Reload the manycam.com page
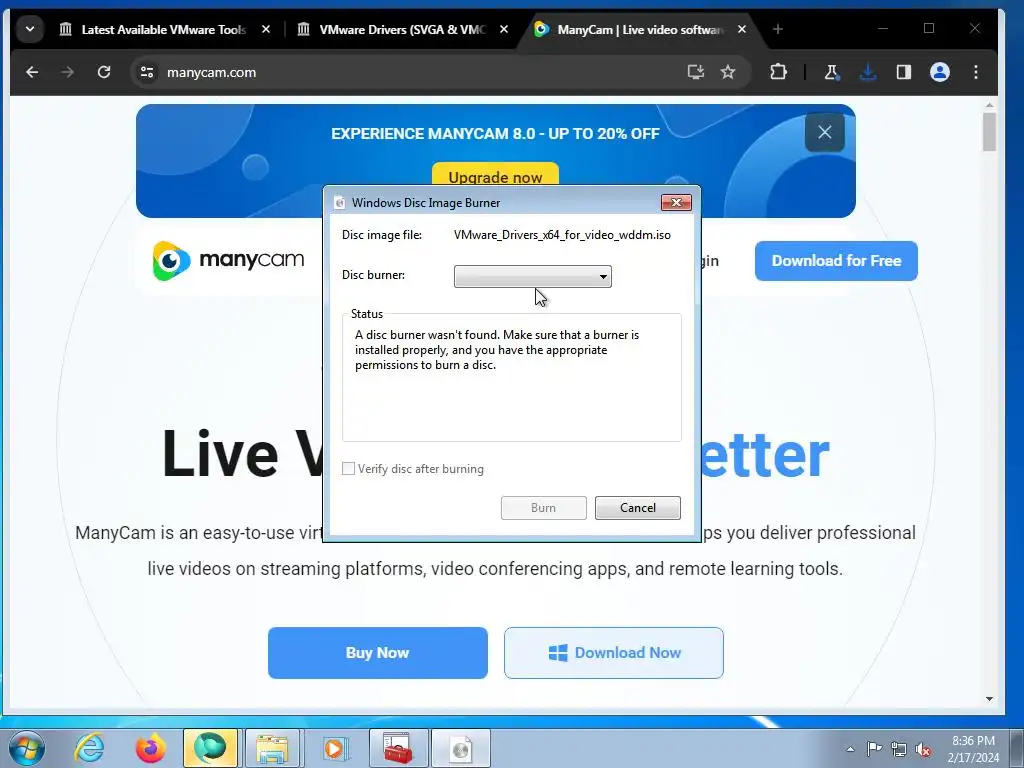 (x=104, y=72)
